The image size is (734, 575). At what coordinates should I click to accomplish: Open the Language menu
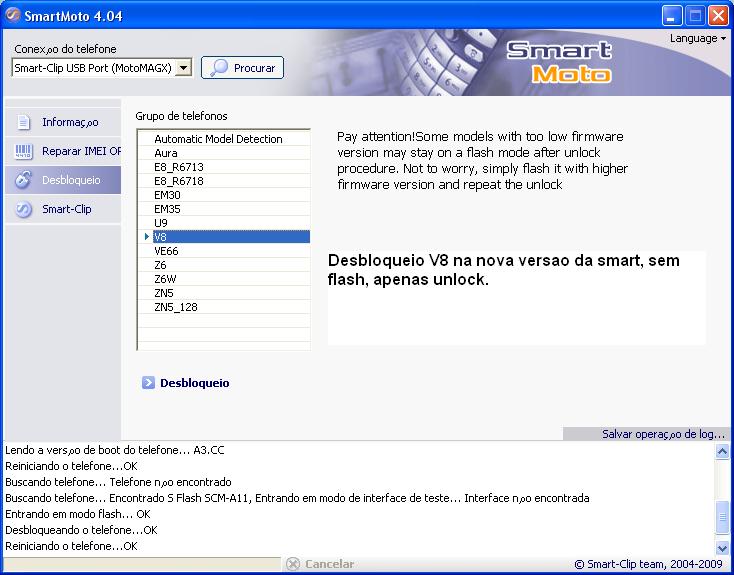pyautogui.click(x=697, y=38)
